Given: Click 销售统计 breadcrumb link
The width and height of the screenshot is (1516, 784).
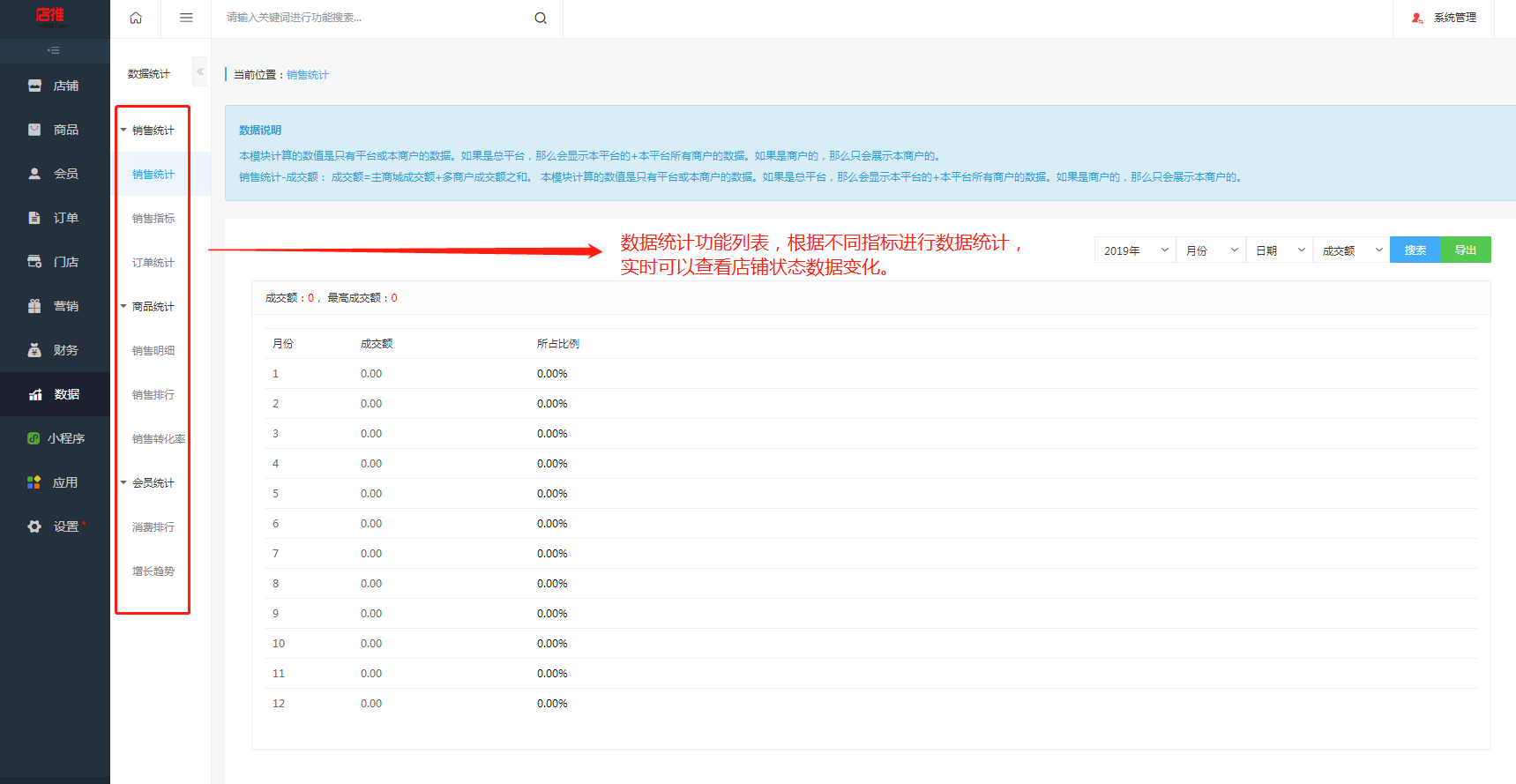Looking at the screenshot, I should tap(308, 75).
